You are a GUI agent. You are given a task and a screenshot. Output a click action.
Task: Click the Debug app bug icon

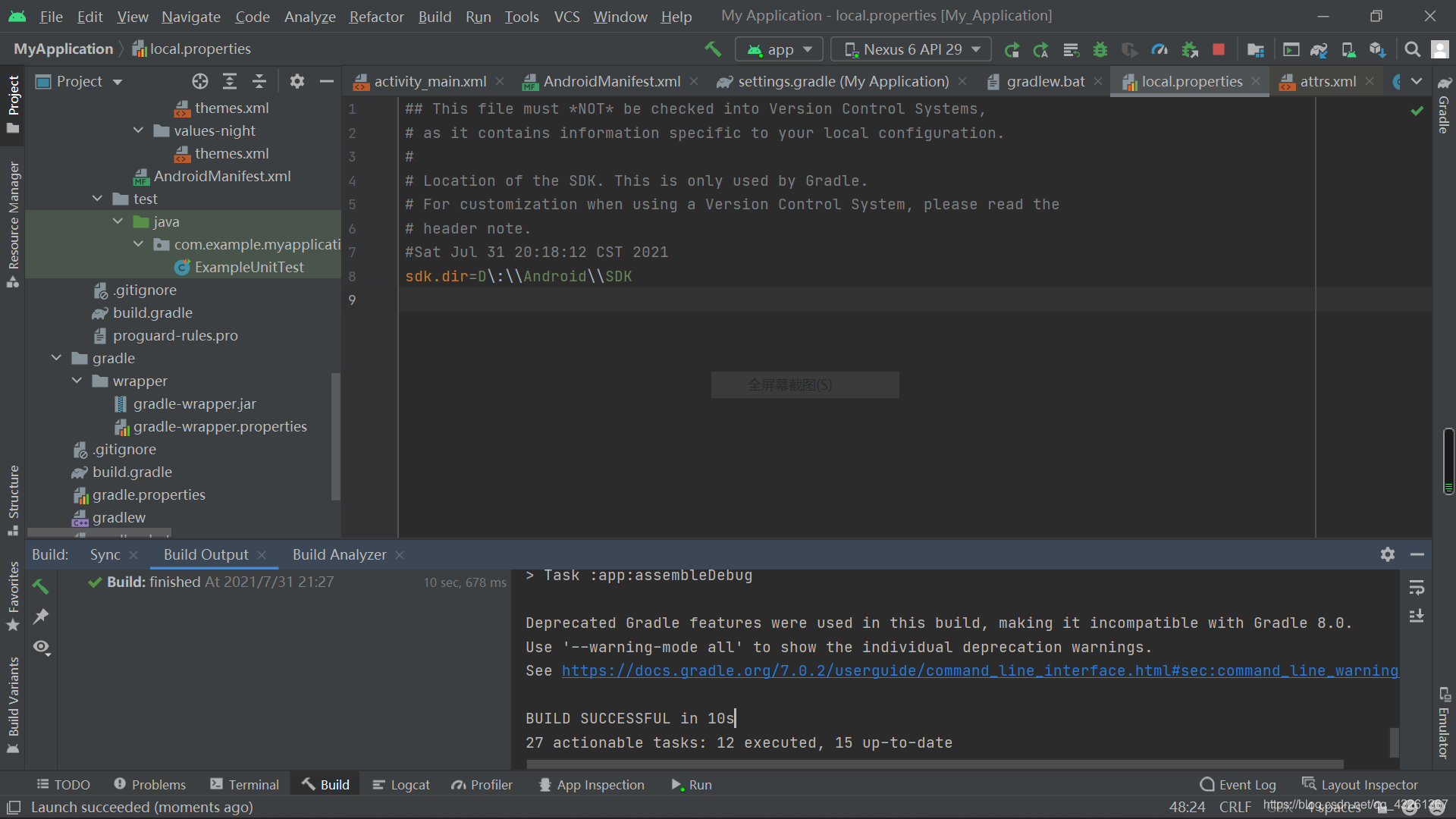coord(1100,50)
